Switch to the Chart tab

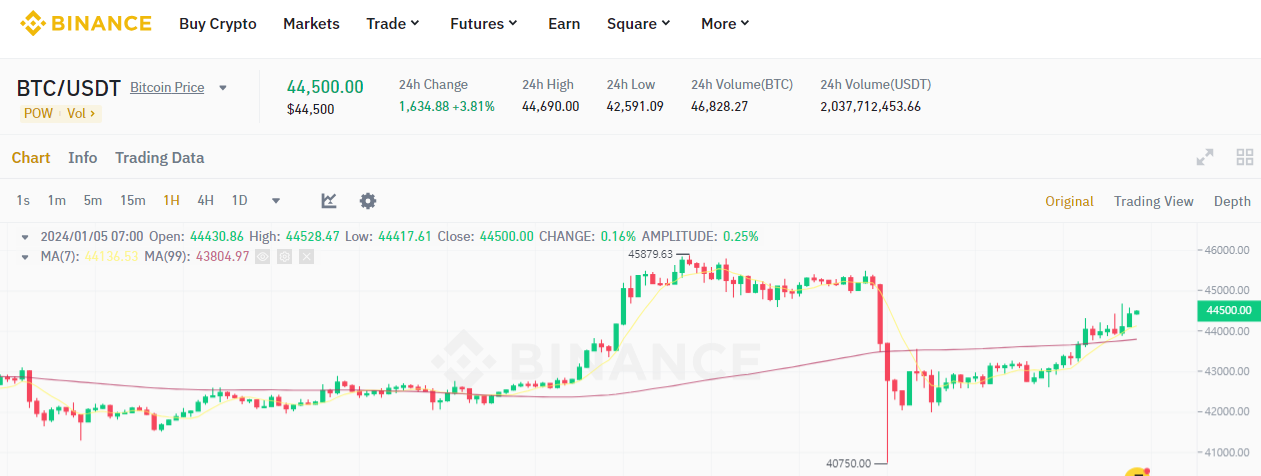click(31, 157)
